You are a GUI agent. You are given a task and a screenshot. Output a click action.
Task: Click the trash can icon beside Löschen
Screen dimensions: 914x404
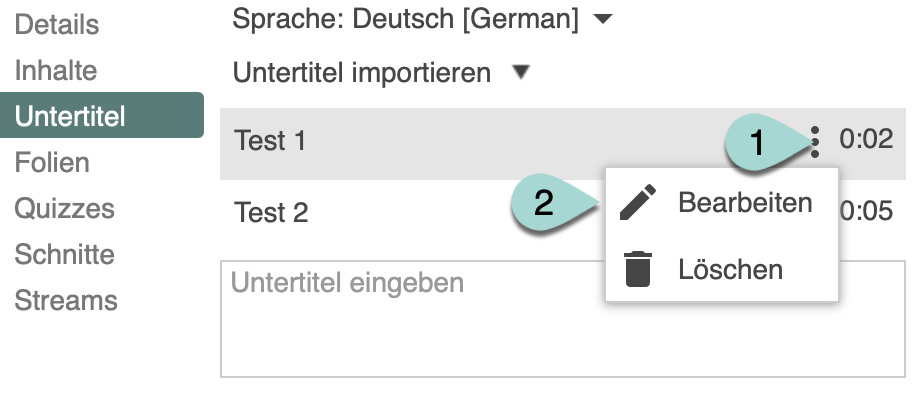coord(636,269)
